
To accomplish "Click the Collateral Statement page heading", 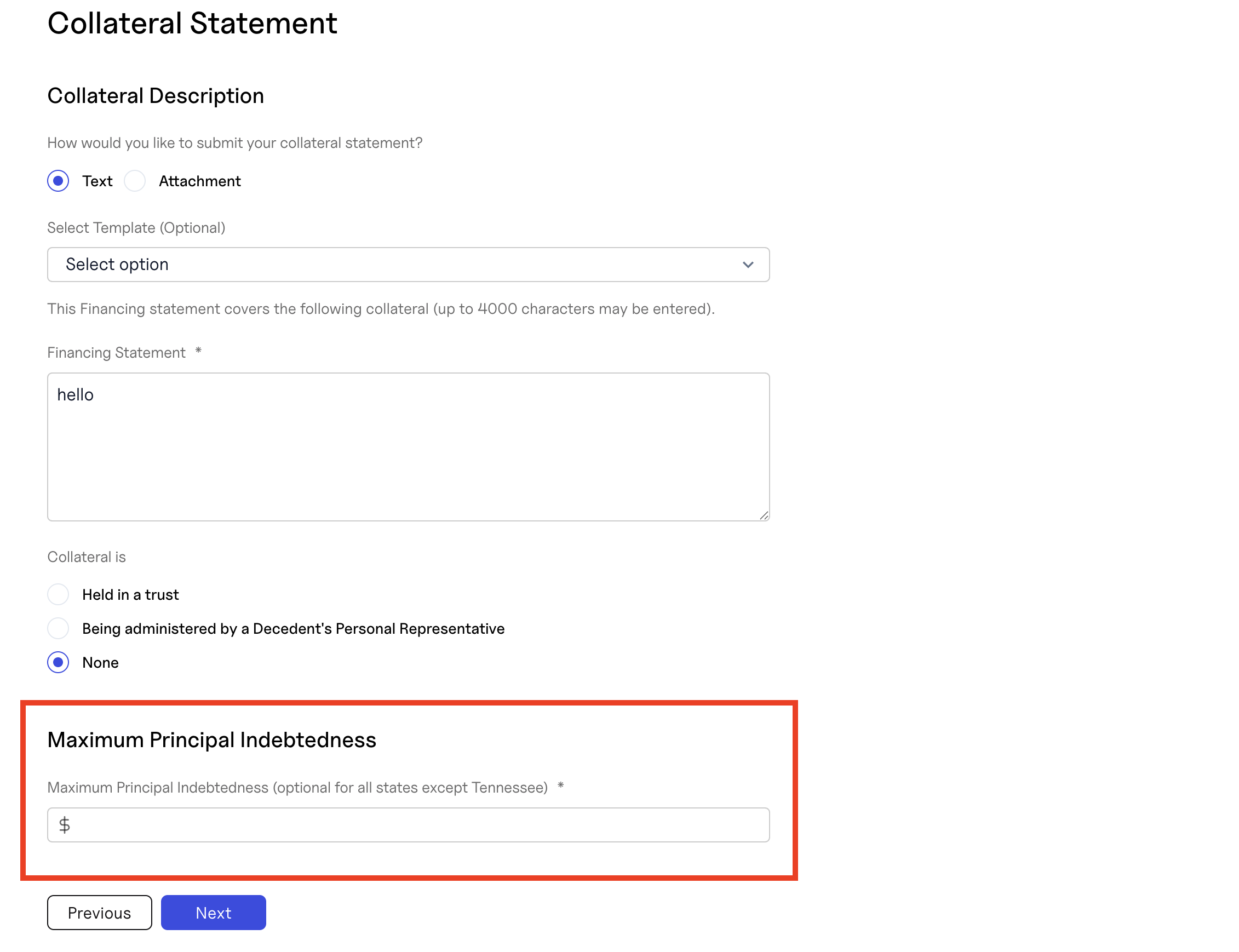I will click(x=192, y=23).
